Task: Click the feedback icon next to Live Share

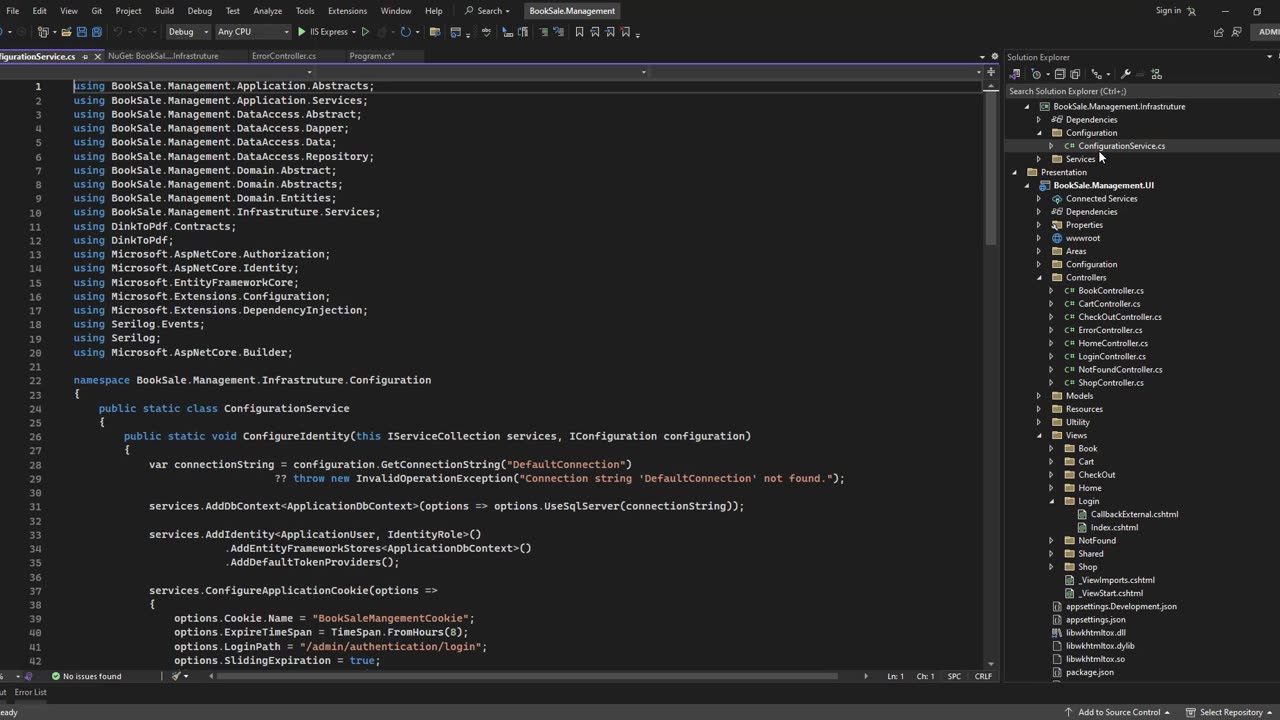Action: pos(1238,32)
